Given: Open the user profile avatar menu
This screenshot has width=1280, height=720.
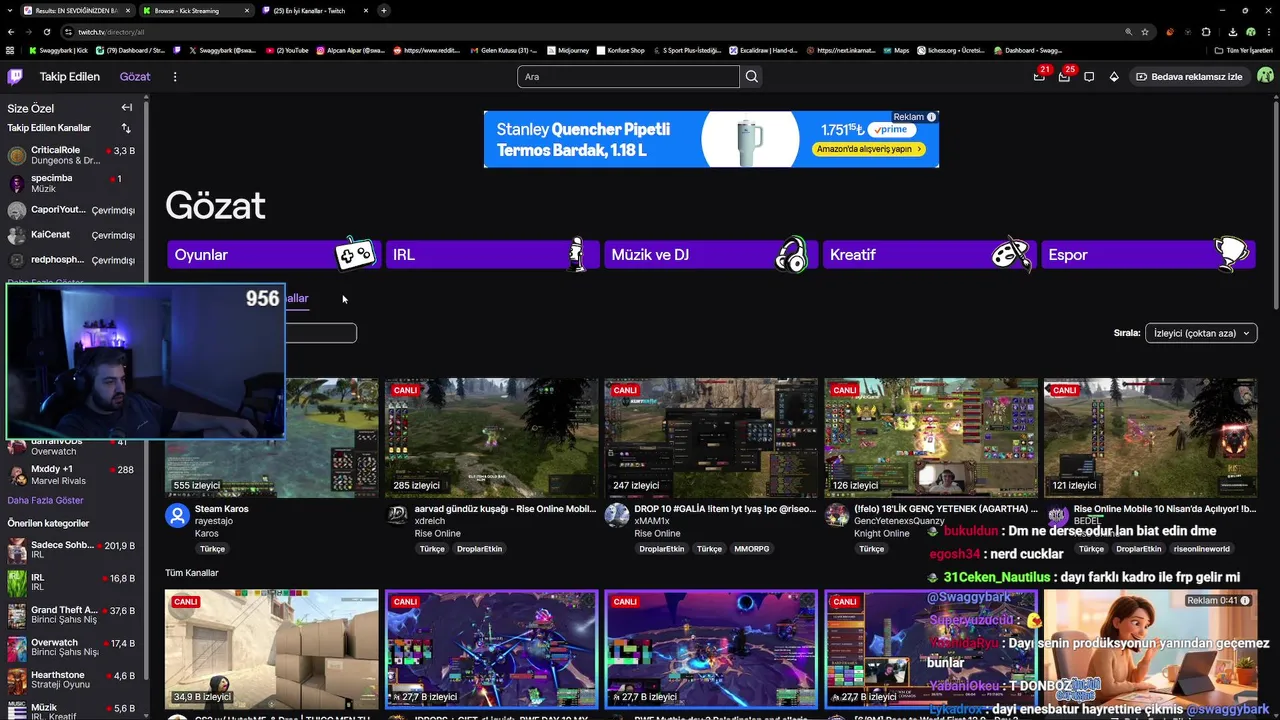Looking at the screenshot, I should [1265, 76].
